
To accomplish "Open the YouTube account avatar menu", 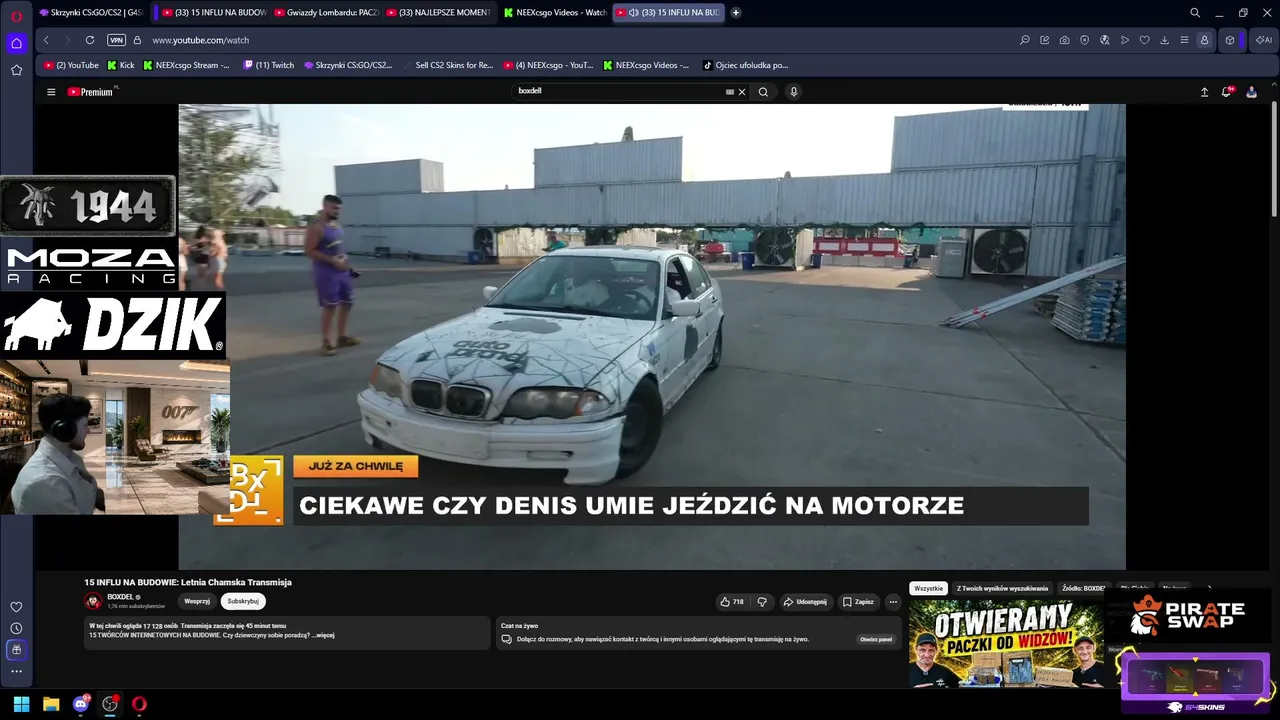I will coord(1251,92).
